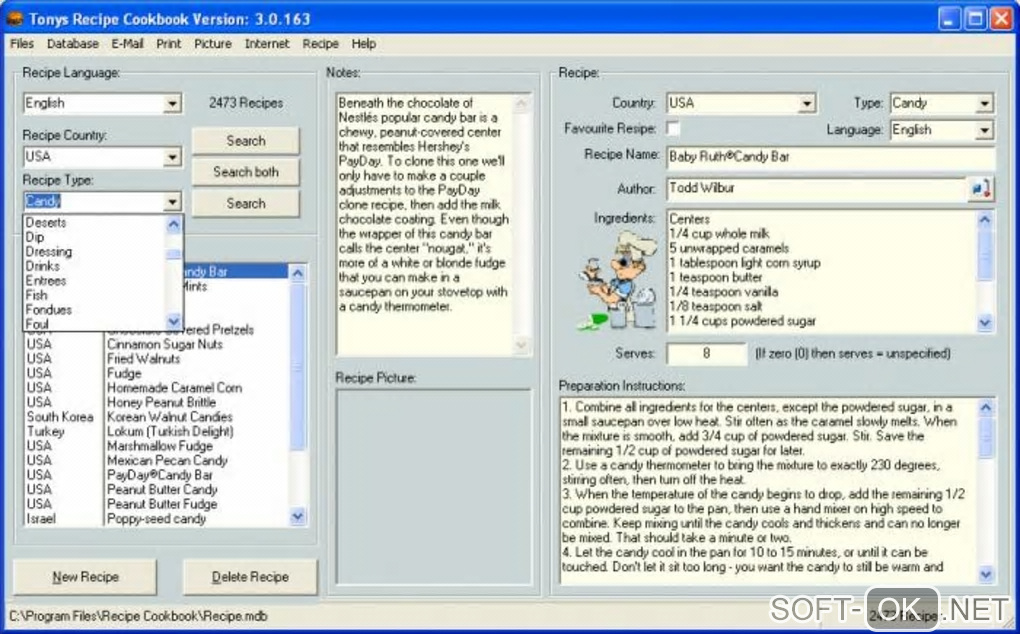Click scroll-up arrow of the recipe list
Image resolution: width=1020 pixels, height=634 pixels.
[x=297, y=273]
